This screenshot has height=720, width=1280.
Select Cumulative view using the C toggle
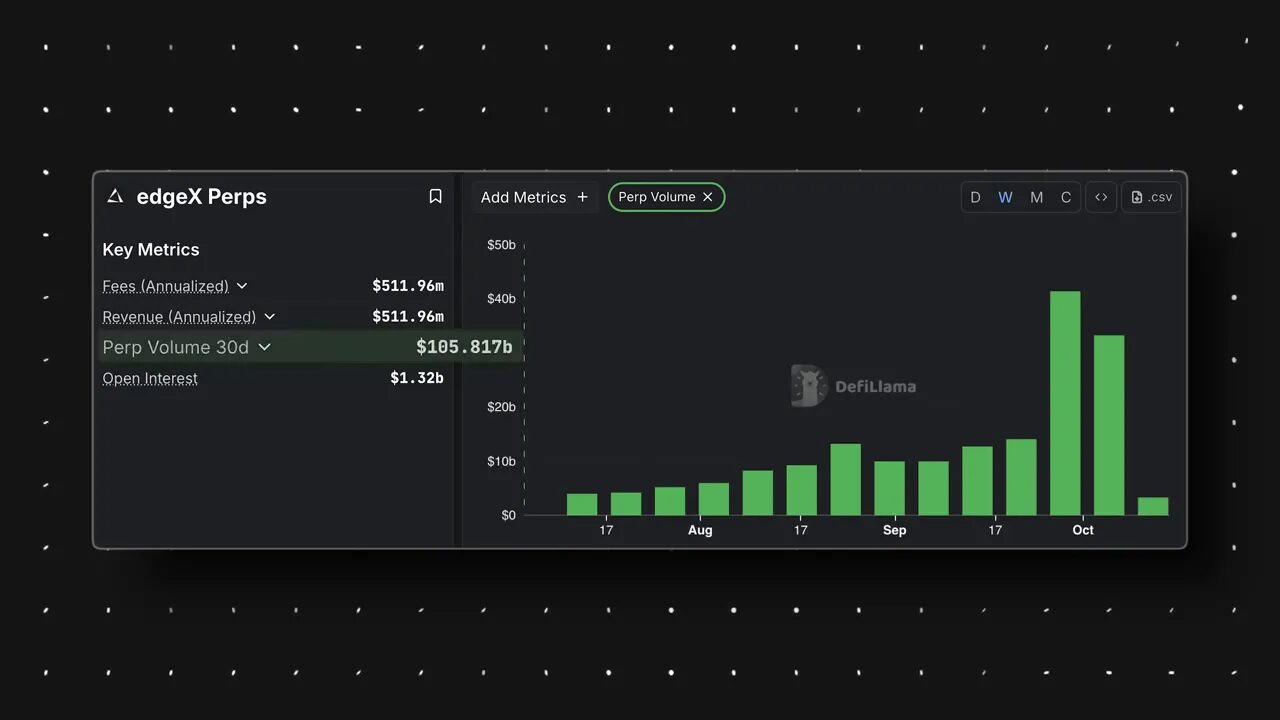[x=1066, y=197]
